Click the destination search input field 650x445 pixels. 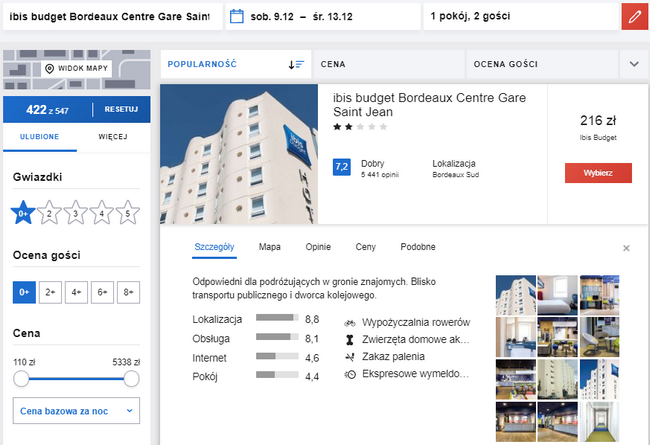pyautogui.click(x=113, y=17)
